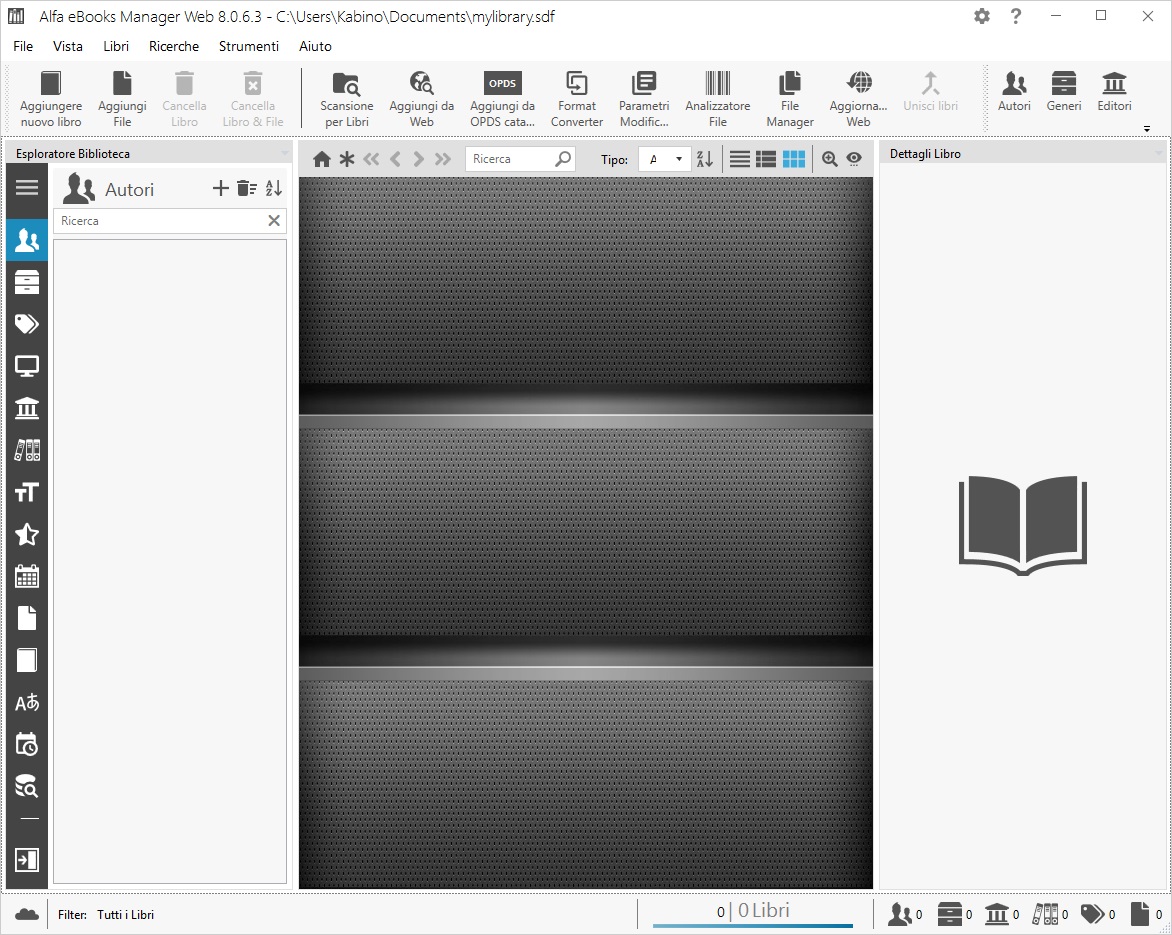1172x935 pixels.
Task: Open Editori editor in toolbar
Action: click(1114, 91)
